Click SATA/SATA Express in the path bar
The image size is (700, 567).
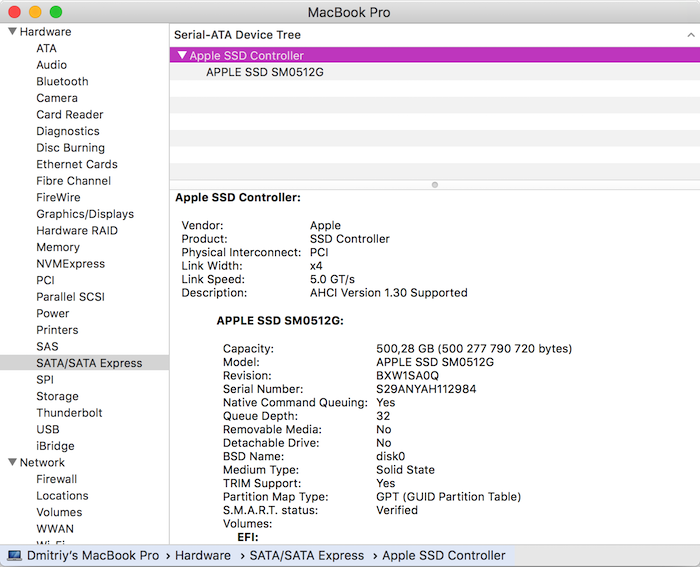pos(307,555)
